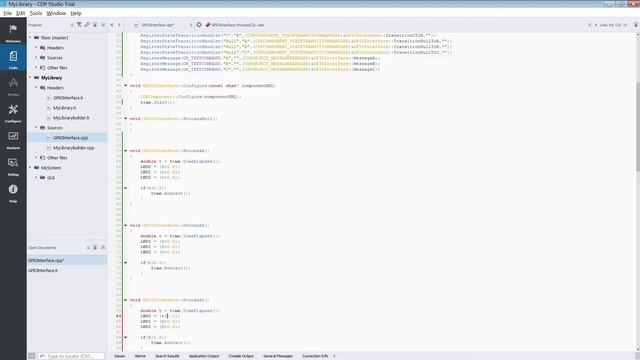640x360 pixels.
Task: Show the Alarms output pane
Action: pyautogui.click(x=140, y=356)
